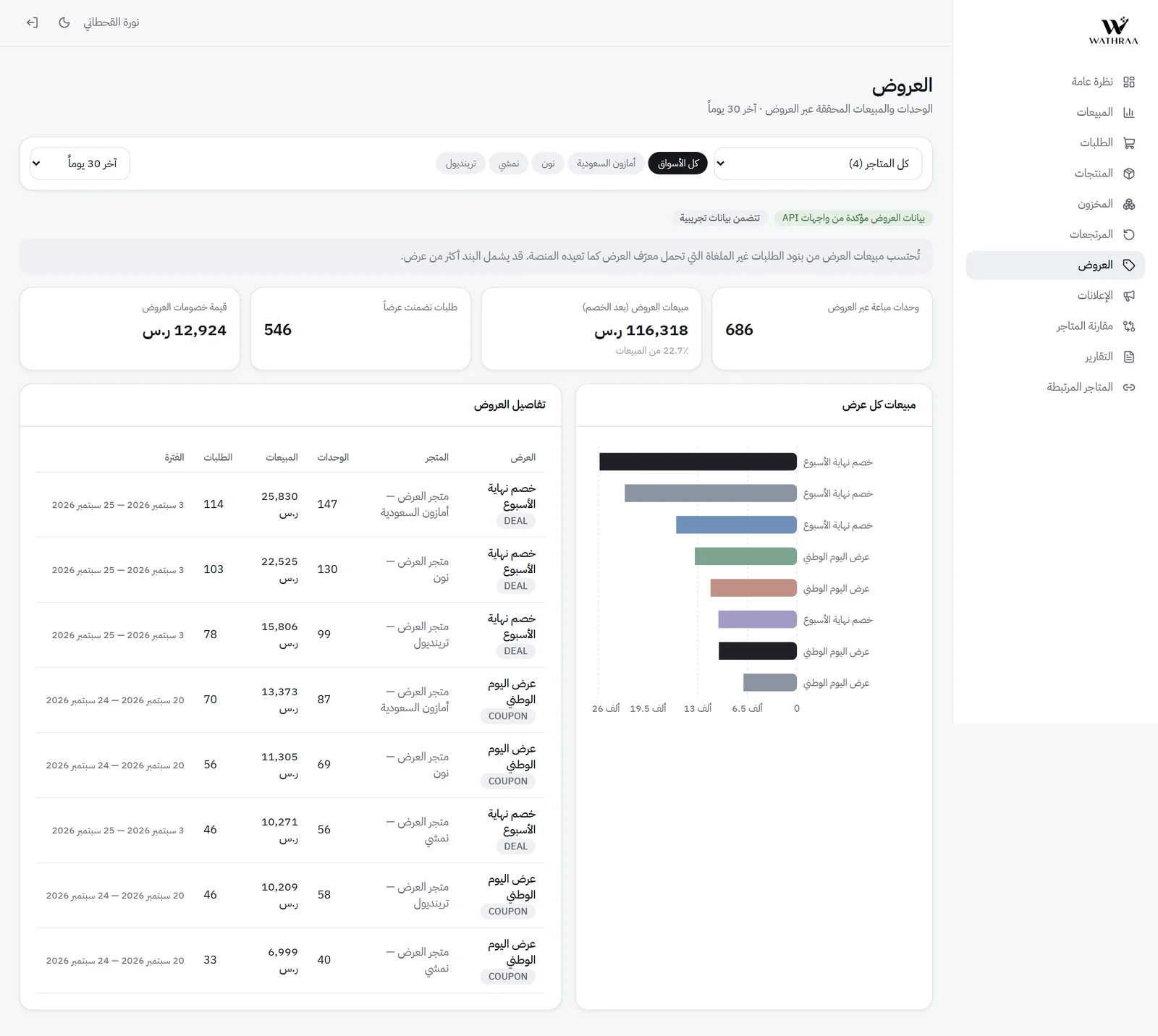Screen dimensions: 1158x1036
Task: Click the المخزون stacked boxes icon
Action: pyautogui.click(x=1129, y=204)
